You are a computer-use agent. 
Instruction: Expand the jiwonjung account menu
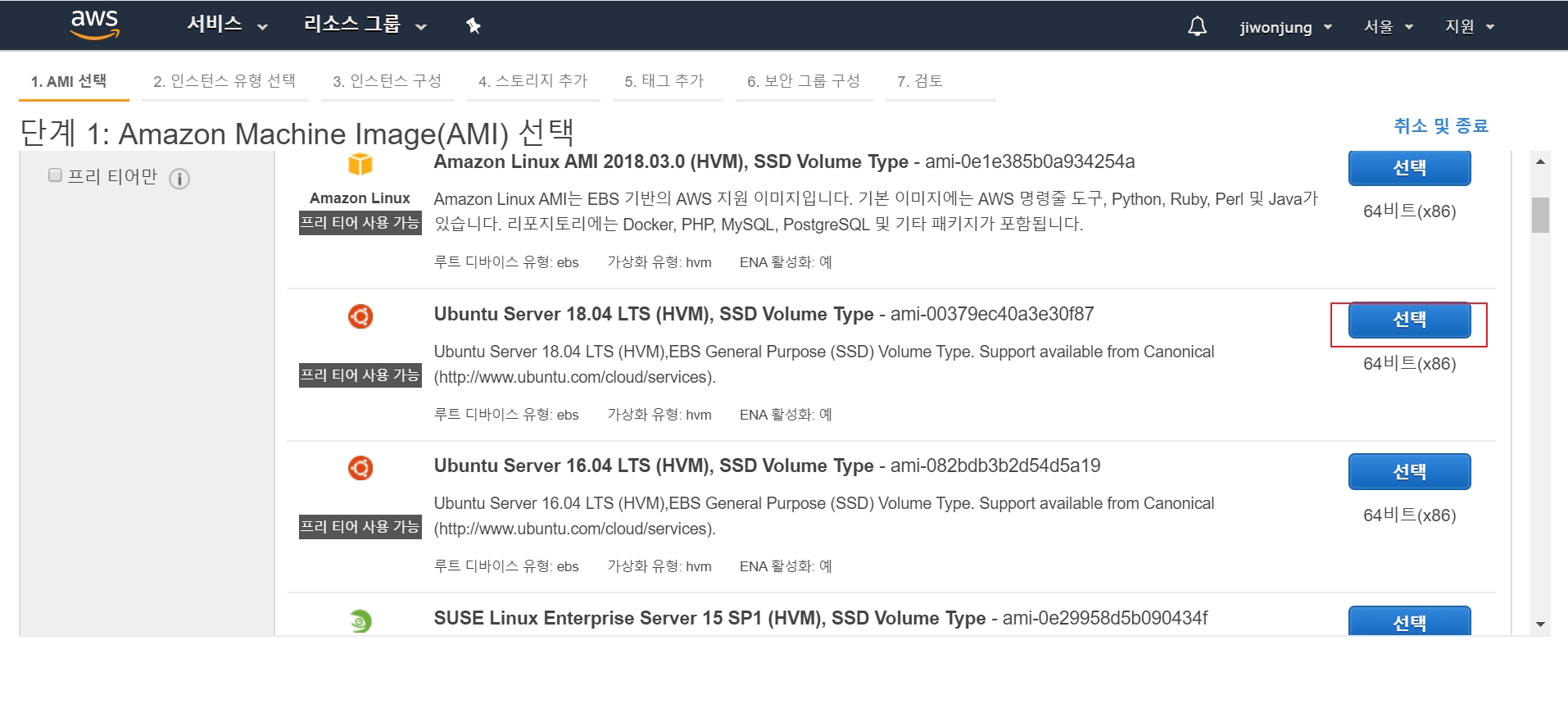pos(1285,27)
